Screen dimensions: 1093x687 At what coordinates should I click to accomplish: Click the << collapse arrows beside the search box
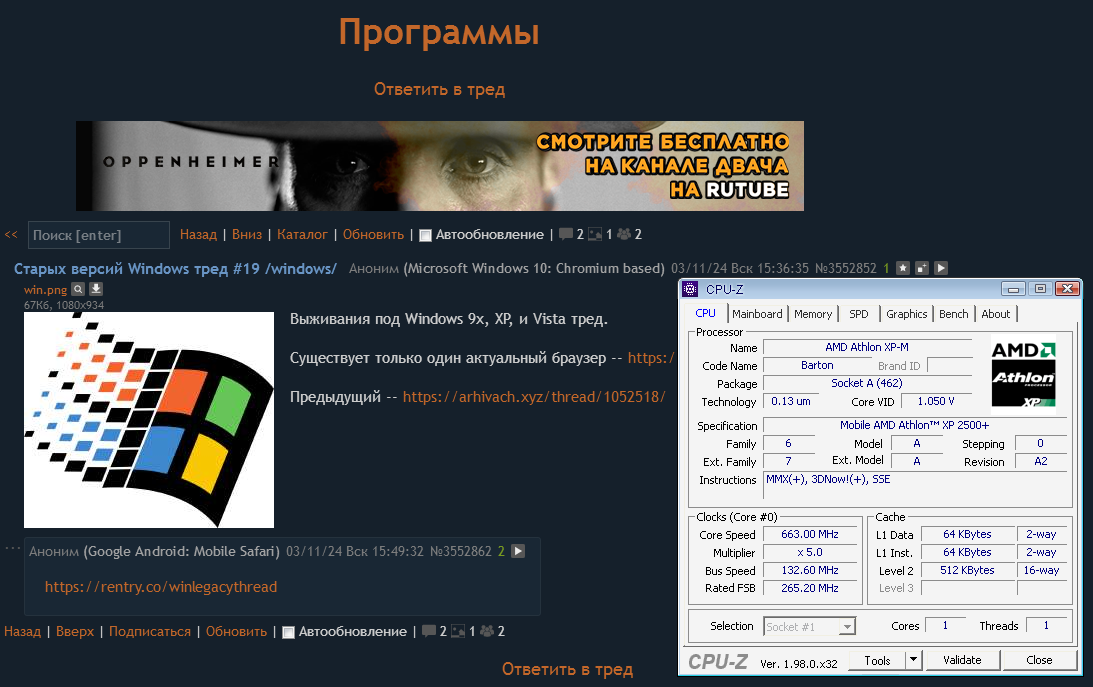pyautogui.click(x=11, y=235)
